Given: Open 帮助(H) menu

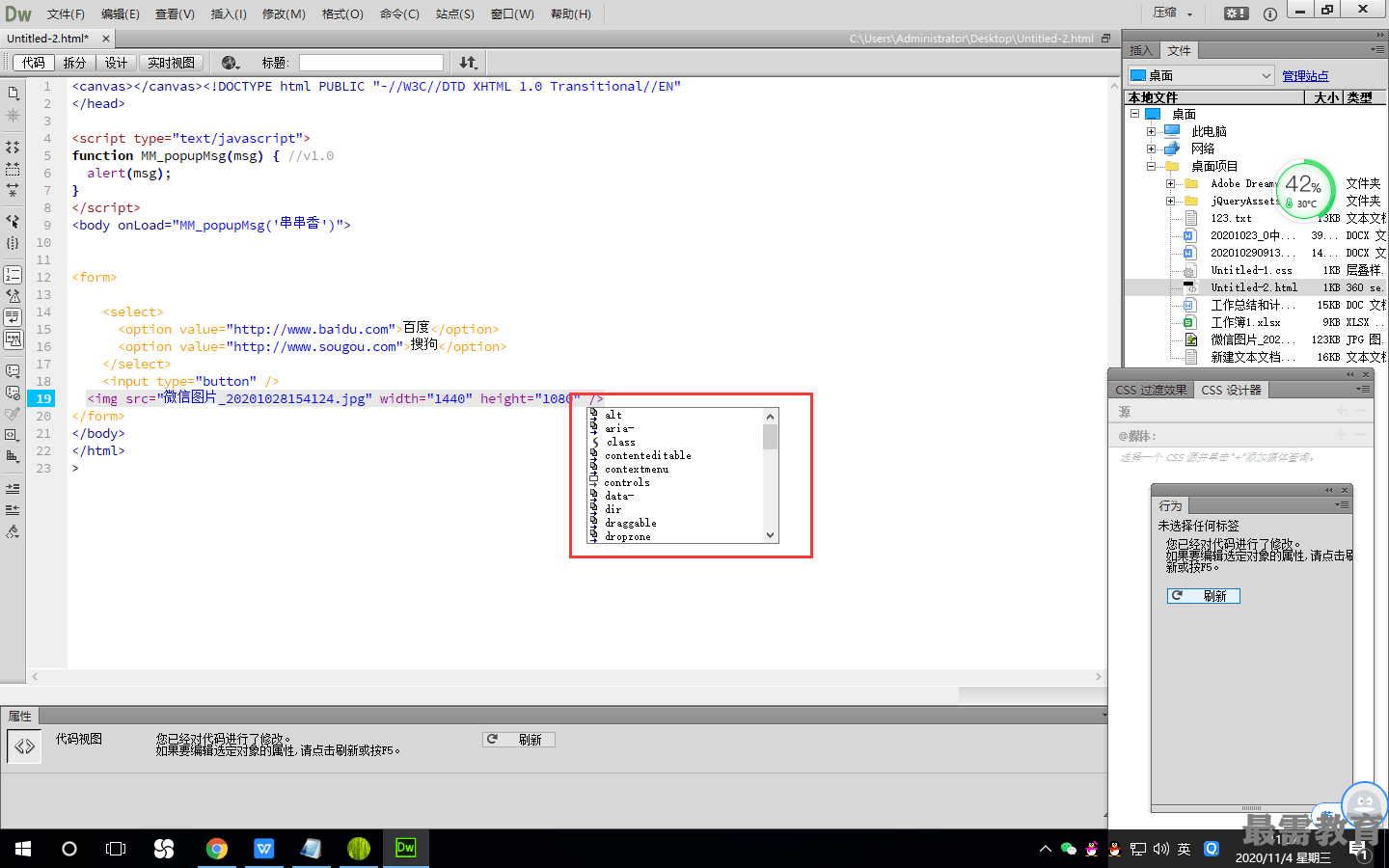Looking at the screenshot, I should (x=571, y=14).
